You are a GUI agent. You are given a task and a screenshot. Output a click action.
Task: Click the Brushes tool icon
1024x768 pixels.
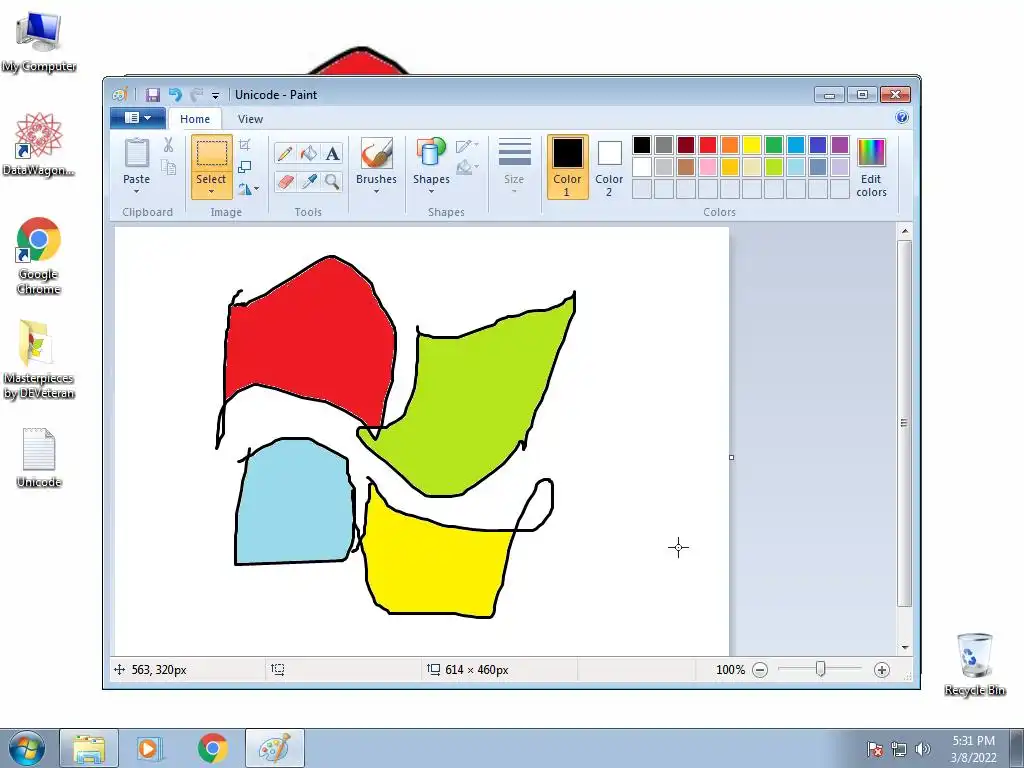pos(376,153)
